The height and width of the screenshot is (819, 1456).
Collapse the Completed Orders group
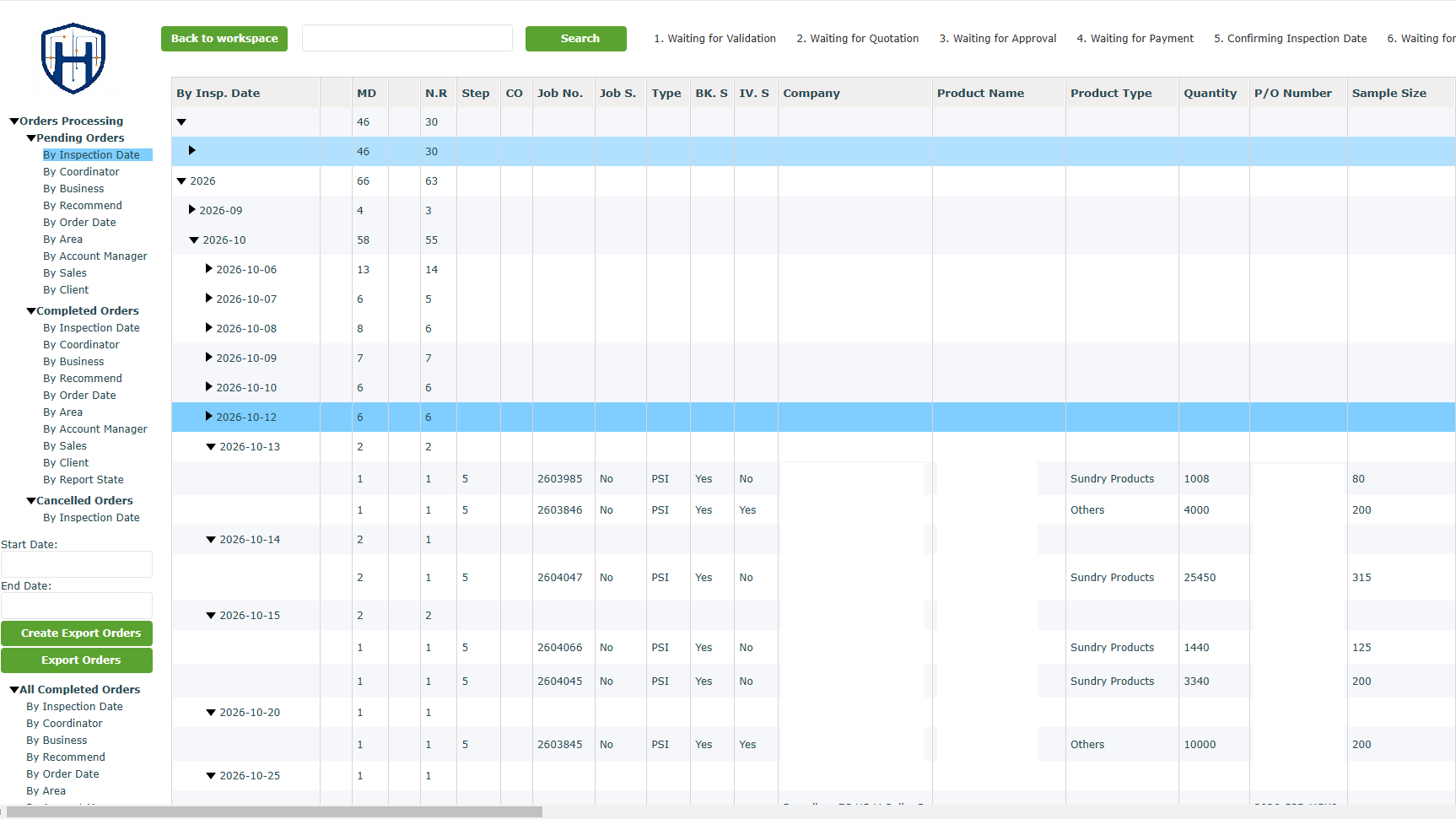click(x=31, y=311)
